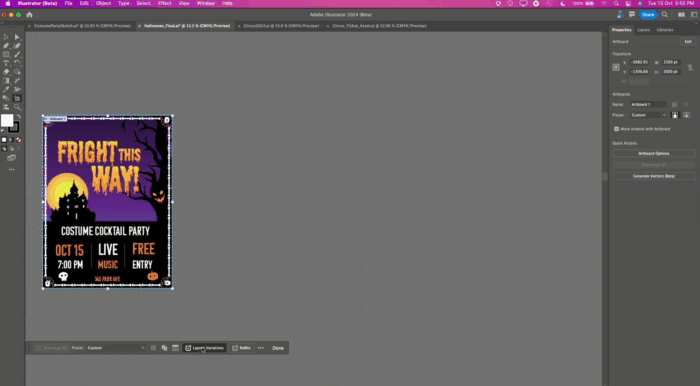Open the Preset dropdown in Properties panel
The image size is (700, 386).
click(x=649, y=115)
